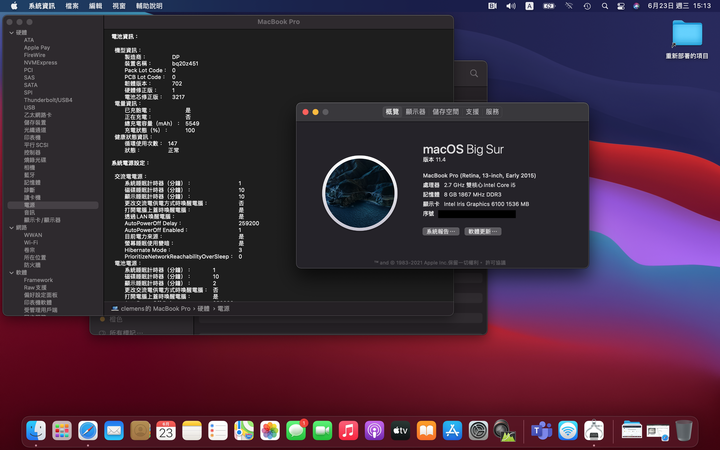This screenshot has height=450, width=720.
Task: Open Reminders from the Dock
Action: tap(218, 430)
